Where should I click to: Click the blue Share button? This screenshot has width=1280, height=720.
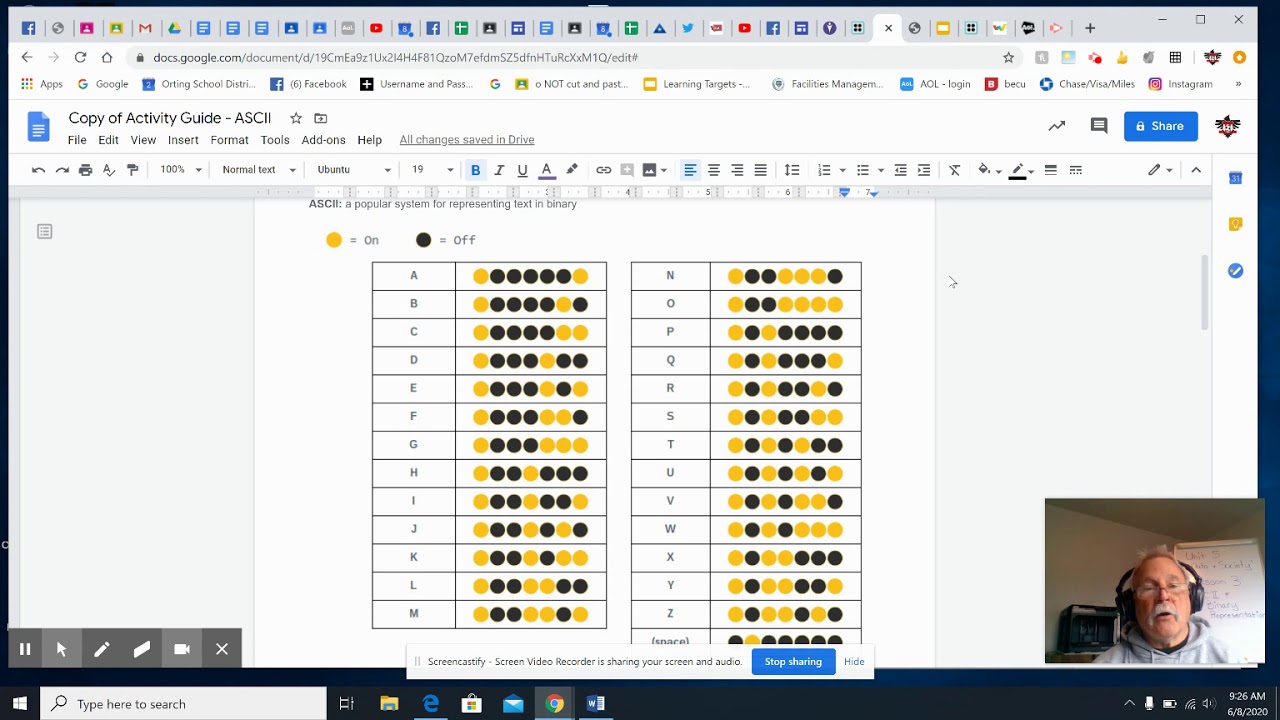click(1161, 126)
